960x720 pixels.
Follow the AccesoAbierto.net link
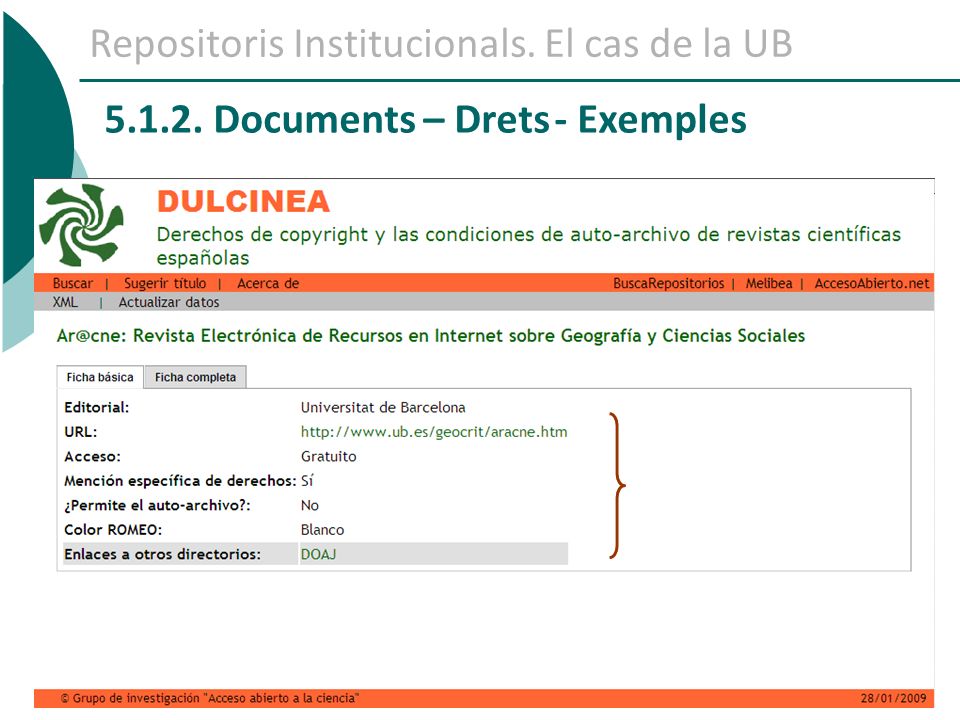pyautogui.click(x=872, y=283)
